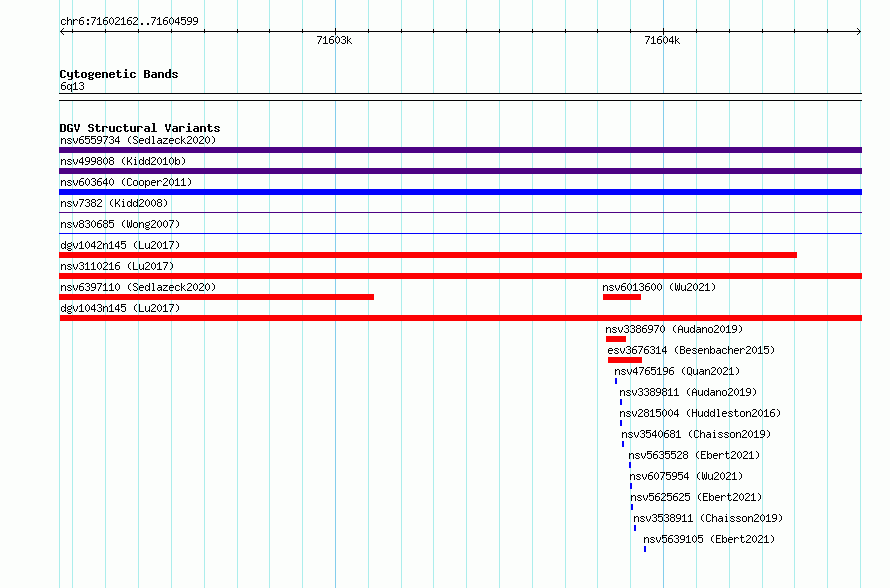Click nsv5625625 (Ebert2021) label
The image size is (890, 588).
click(x=696, y=497)
